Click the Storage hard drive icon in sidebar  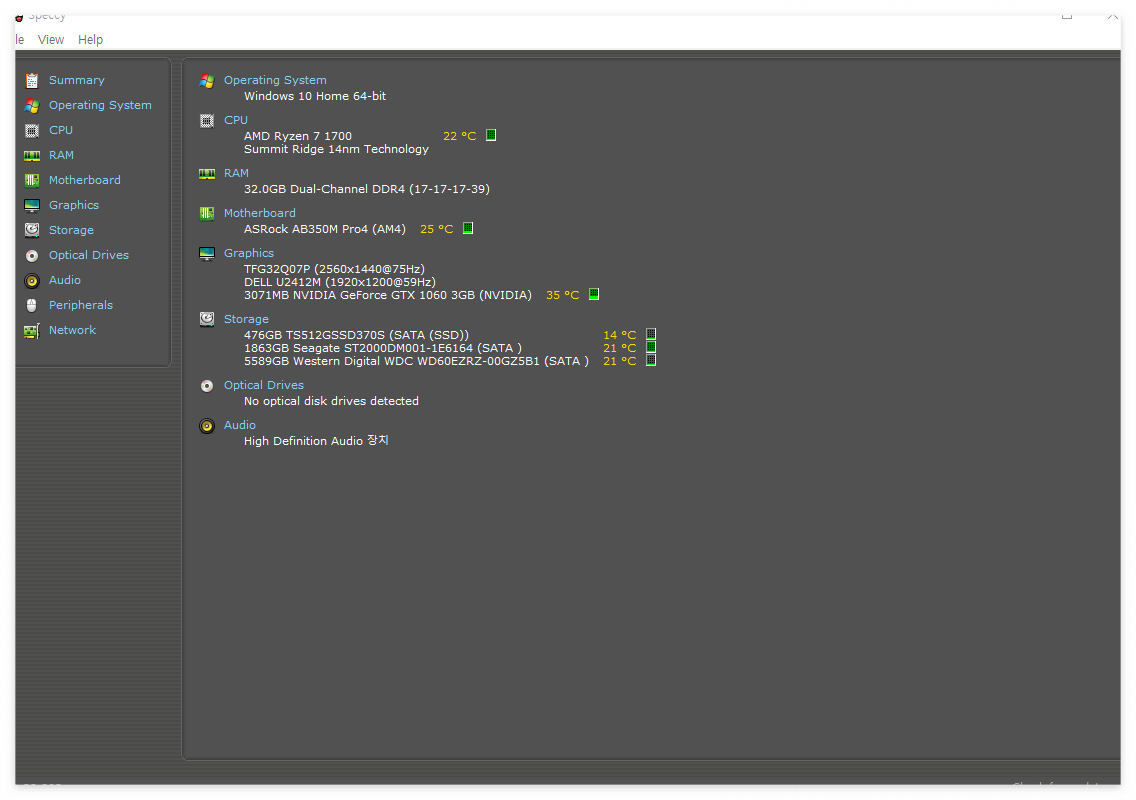coord(32,230)
